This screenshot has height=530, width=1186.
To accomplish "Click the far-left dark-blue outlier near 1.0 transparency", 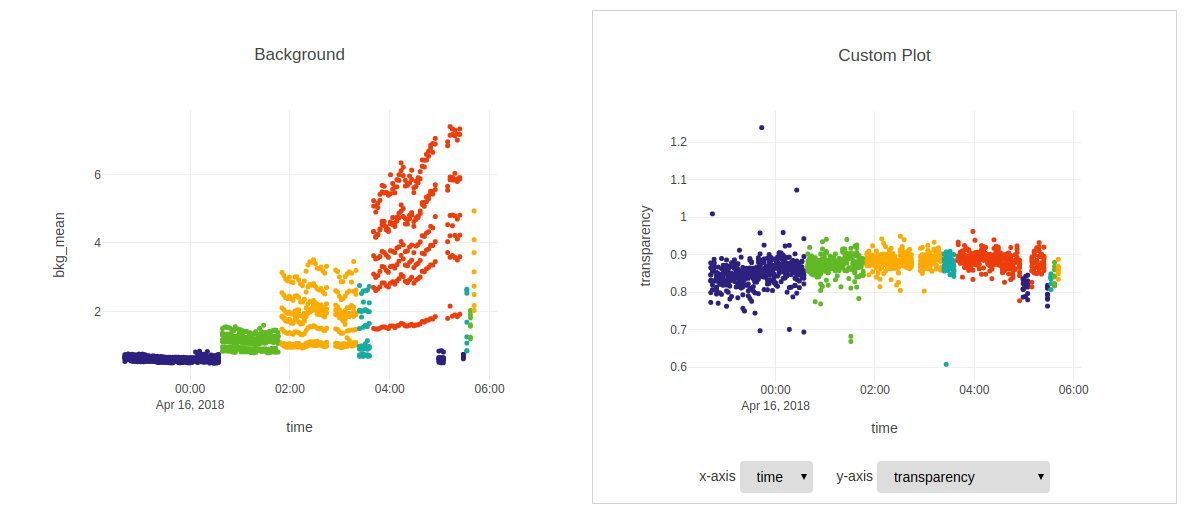I will pyautogui.click(x=712, y=213).
